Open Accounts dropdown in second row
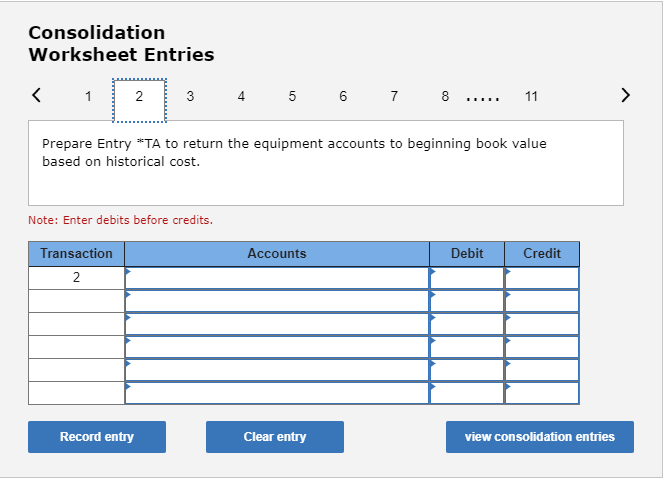The height and width of the screenshot is (483, 668). 277,301
